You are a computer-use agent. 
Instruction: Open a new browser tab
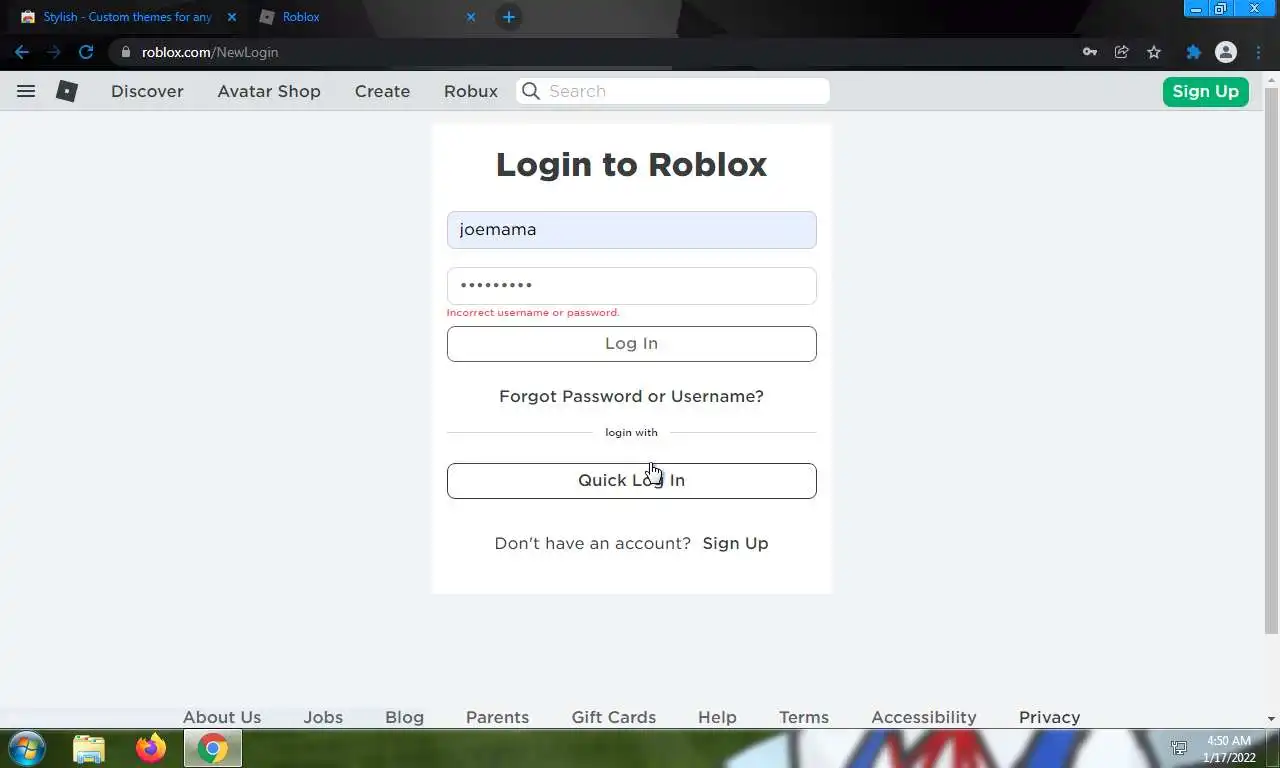point(509,17)
